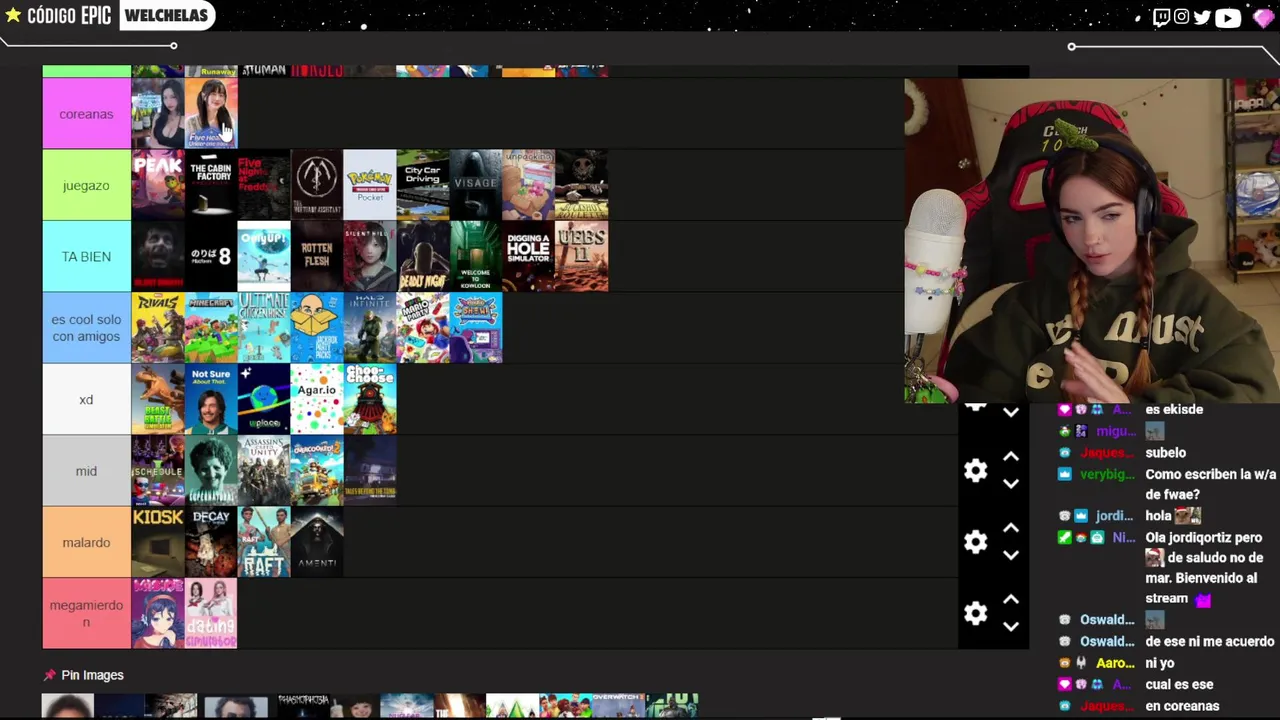
Task: Select the Minecraft thumbnail
Action: pos(211,328)
